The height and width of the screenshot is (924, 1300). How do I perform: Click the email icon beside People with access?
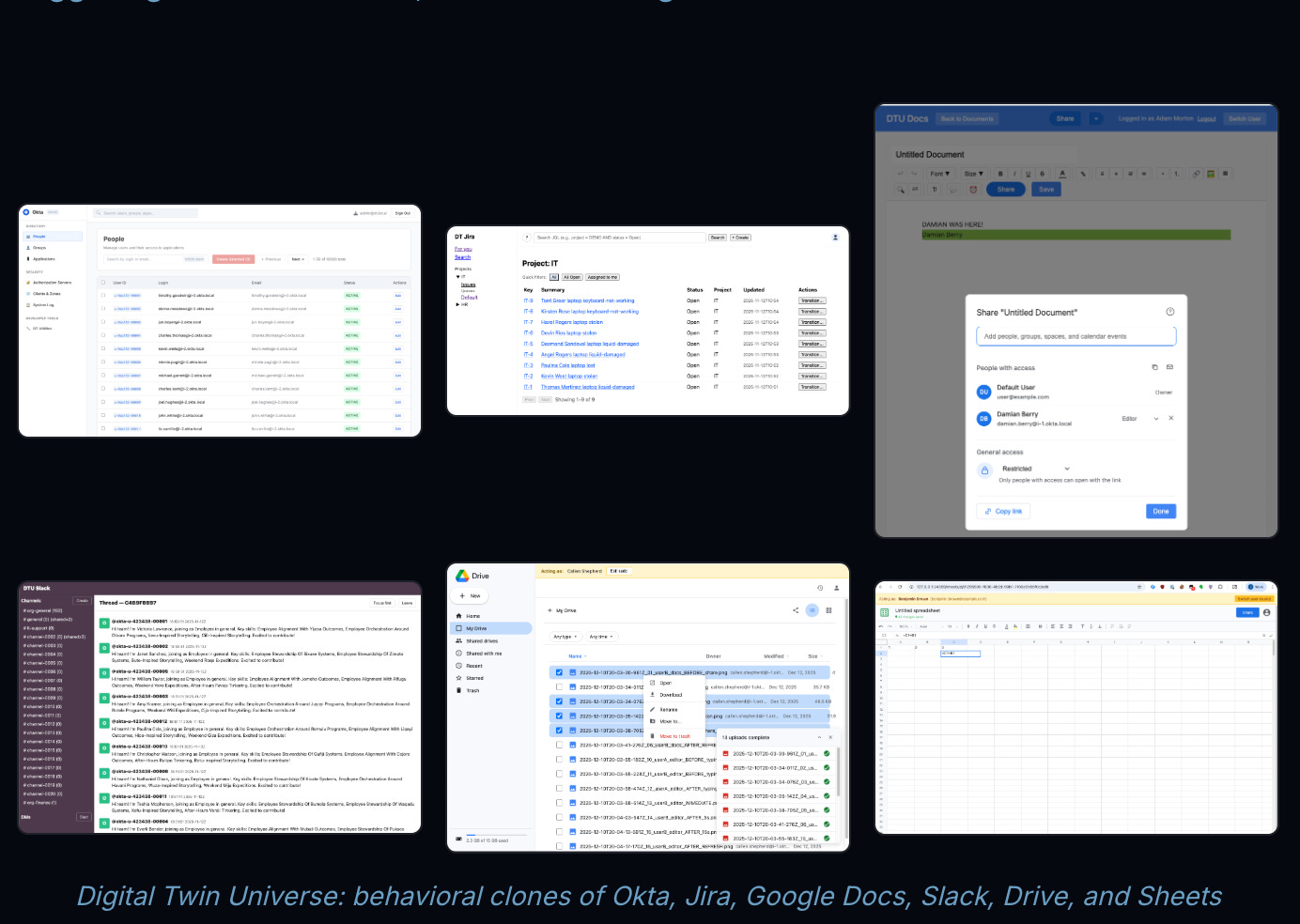[1169, 367]
